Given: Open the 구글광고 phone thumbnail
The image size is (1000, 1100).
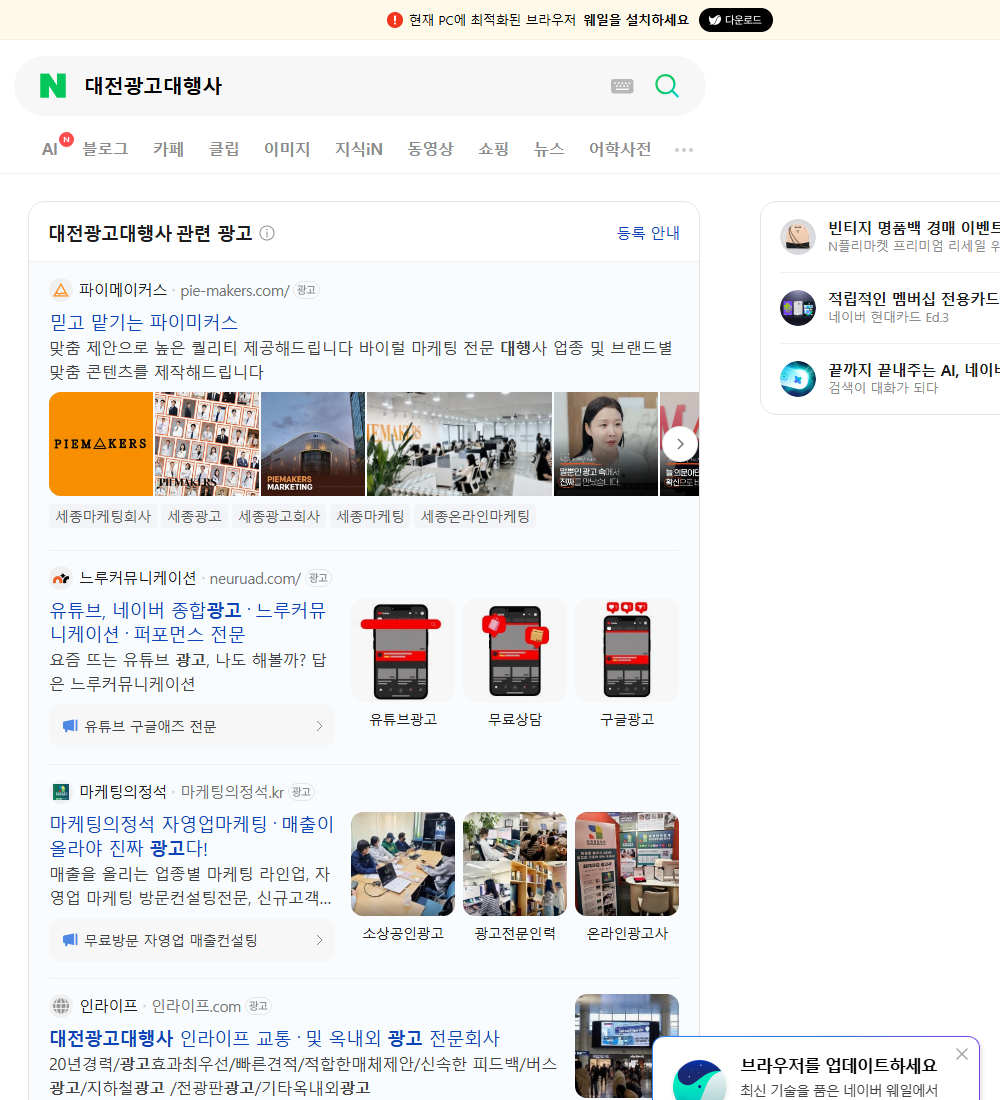Looking at the screenshot, I should point(627,650).
